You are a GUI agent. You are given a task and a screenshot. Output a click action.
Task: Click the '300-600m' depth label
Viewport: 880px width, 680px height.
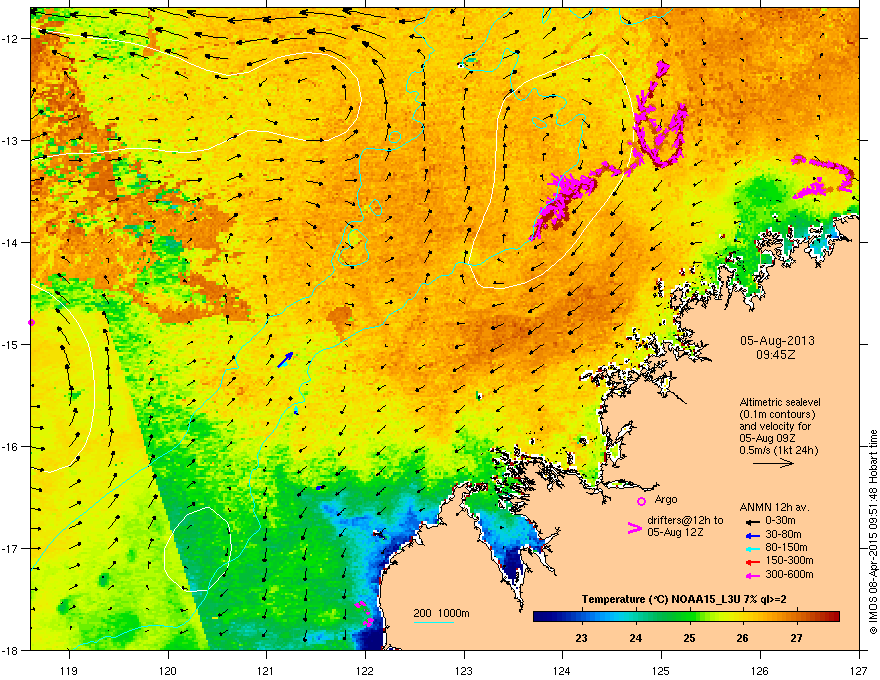[789, 574]
